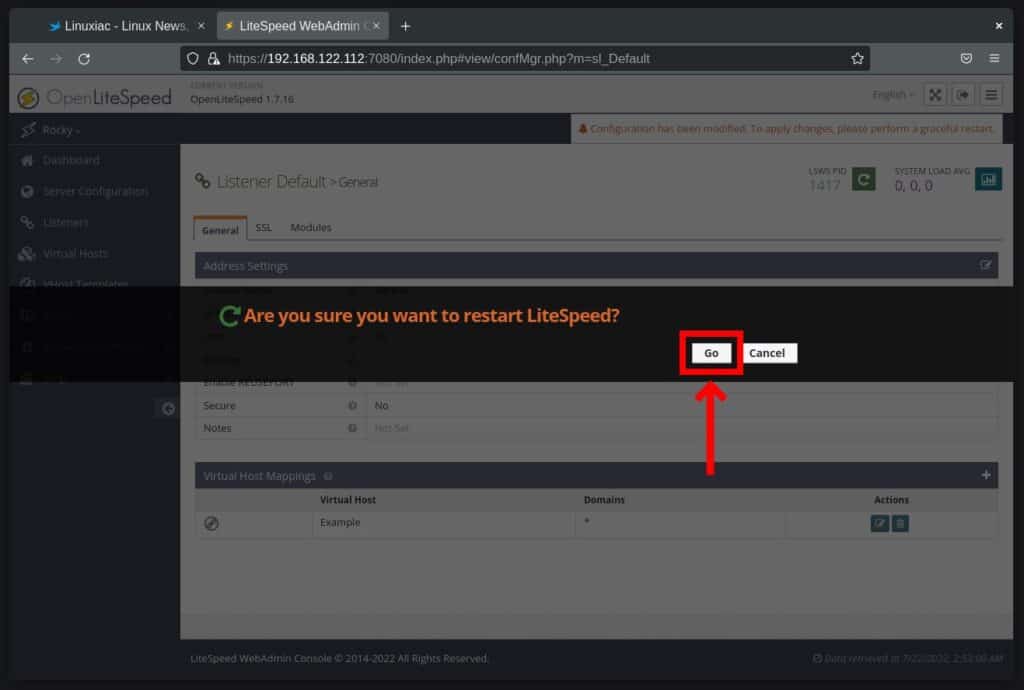
Task: Edit Address Settings via the pencil icon
Action: coord(985,265)
